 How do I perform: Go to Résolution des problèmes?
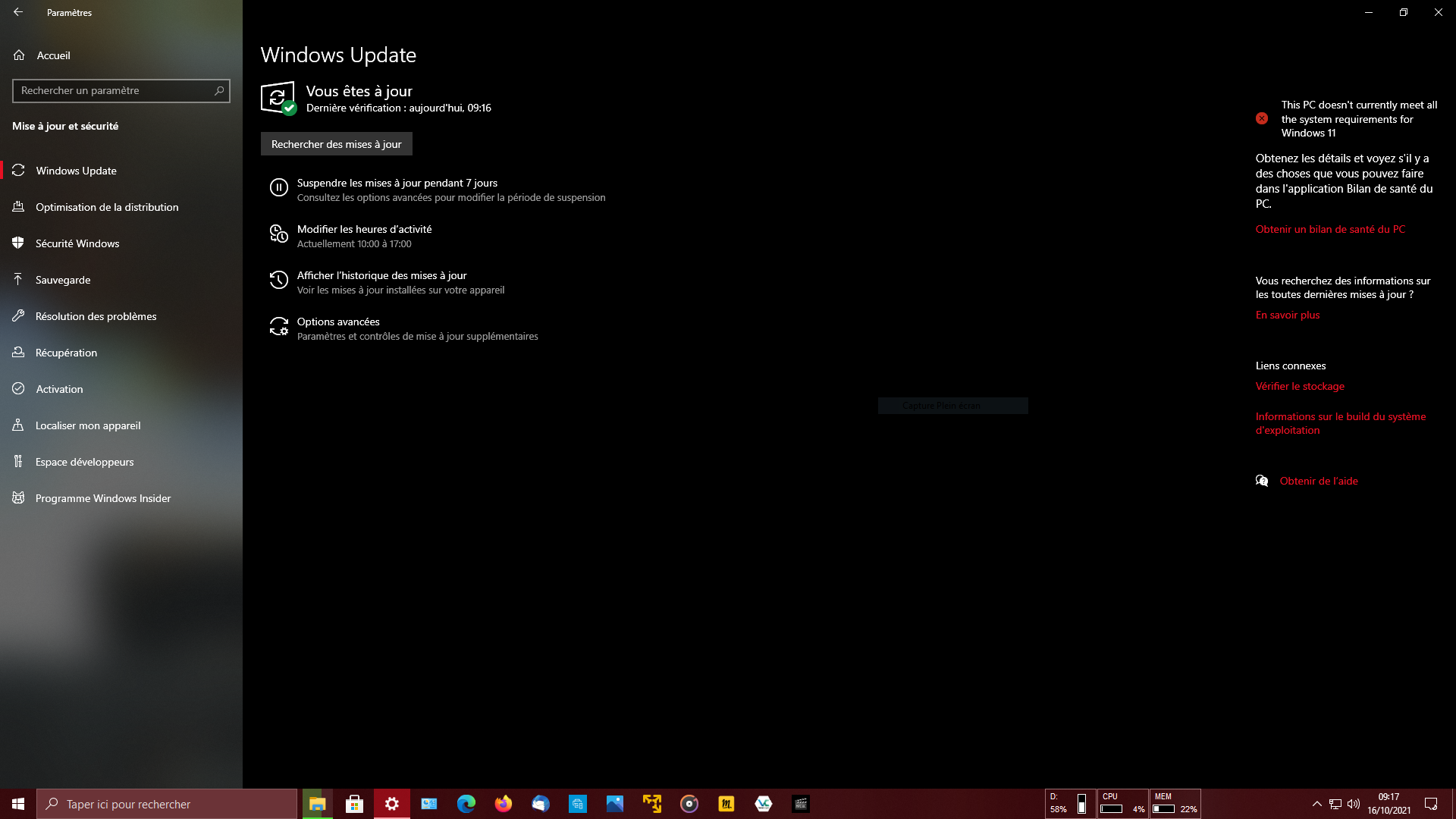[x=96, y=316]
